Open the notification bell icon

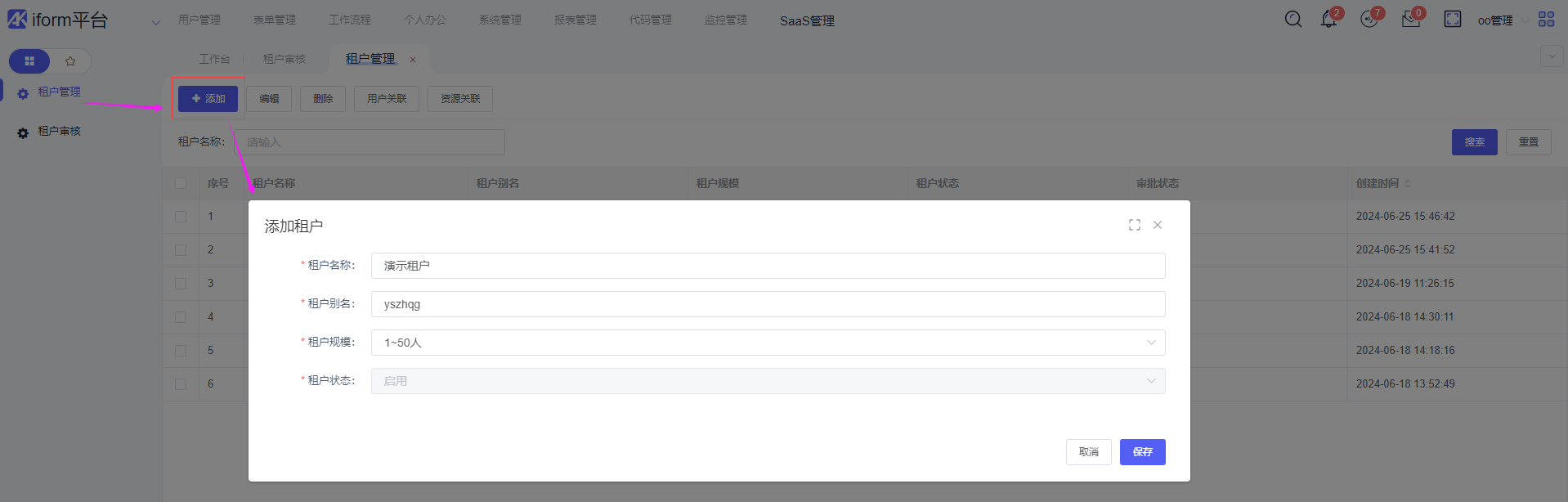[x=1328, y=20]
